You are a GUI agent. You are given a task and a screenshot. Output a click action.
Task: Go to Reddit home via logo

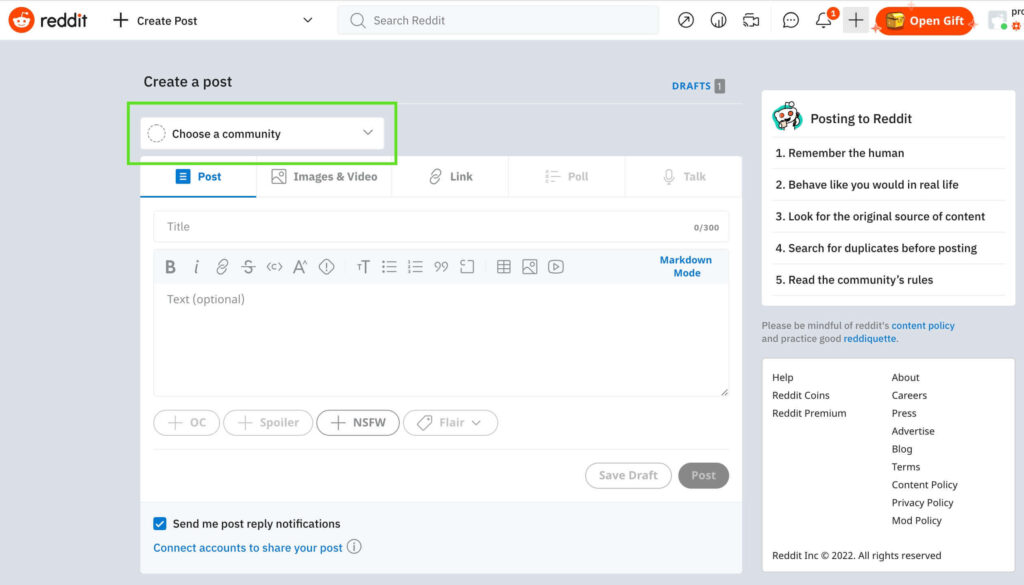click(x=48, y=20)
